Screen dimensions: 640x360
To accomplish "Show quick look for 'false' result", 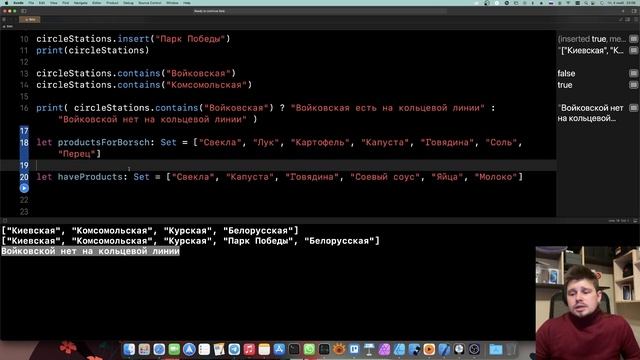I will 633,73.
